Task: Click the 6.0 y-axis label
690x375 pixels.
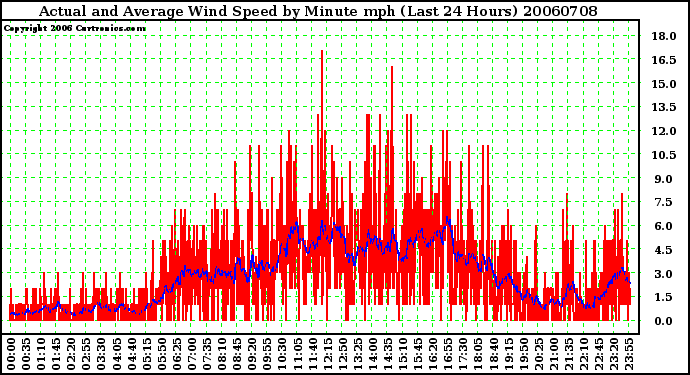Action: [664, 226]
